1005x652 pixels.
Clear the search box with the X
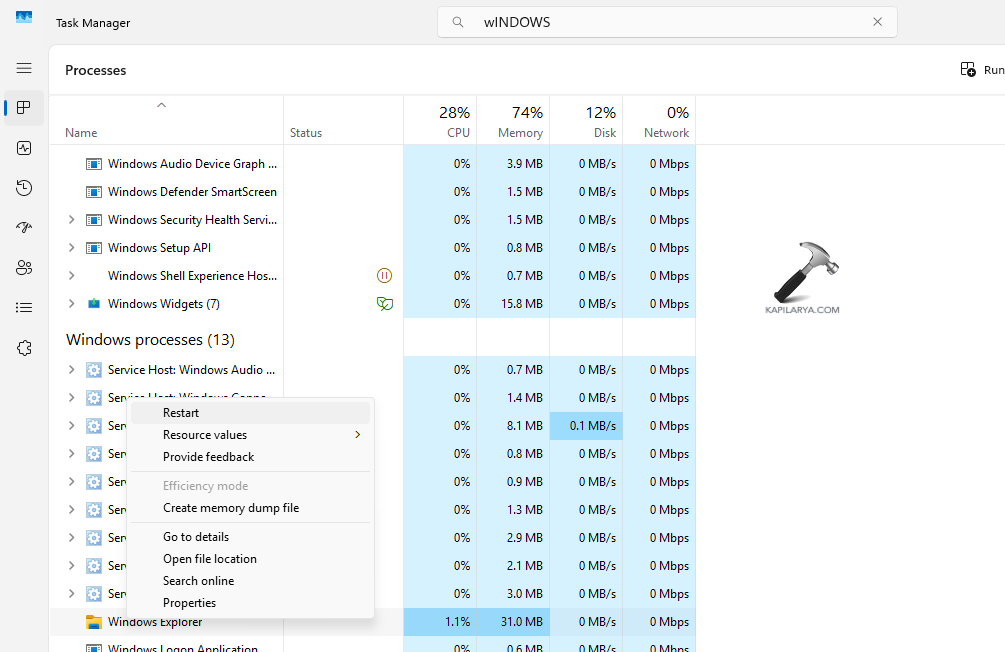click(x=877, y=22)
